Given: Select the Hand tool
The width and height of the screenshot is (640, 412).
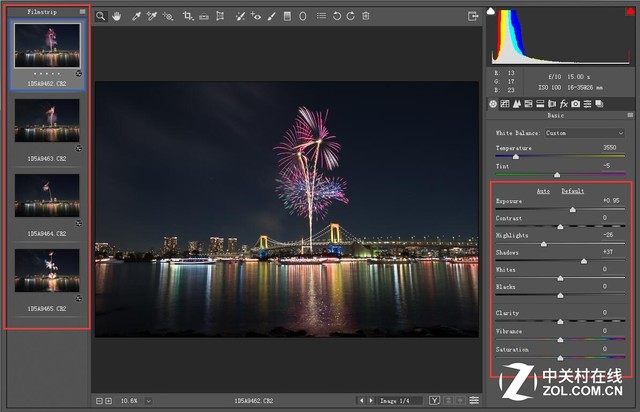Looking at the screenshot, I should point(117,16).
